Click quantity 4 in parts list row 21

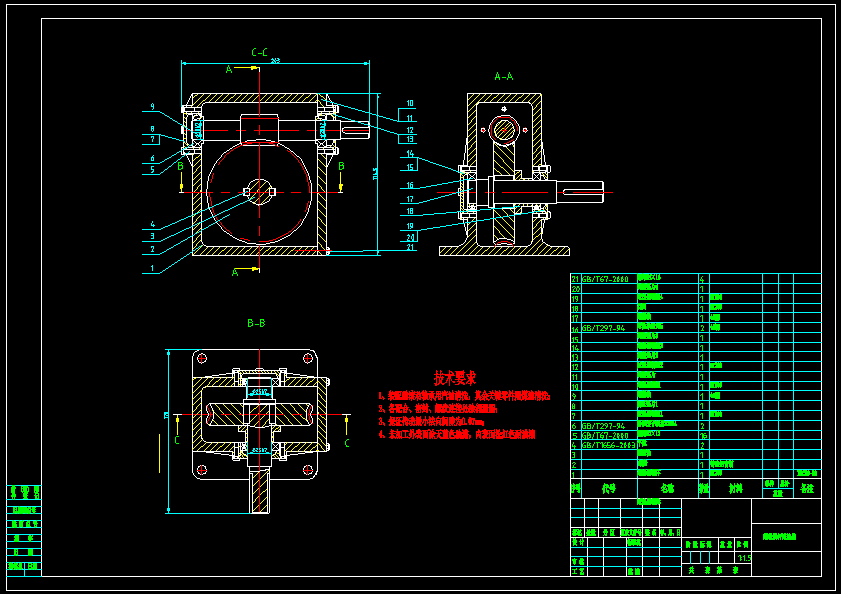pos(702,280)
